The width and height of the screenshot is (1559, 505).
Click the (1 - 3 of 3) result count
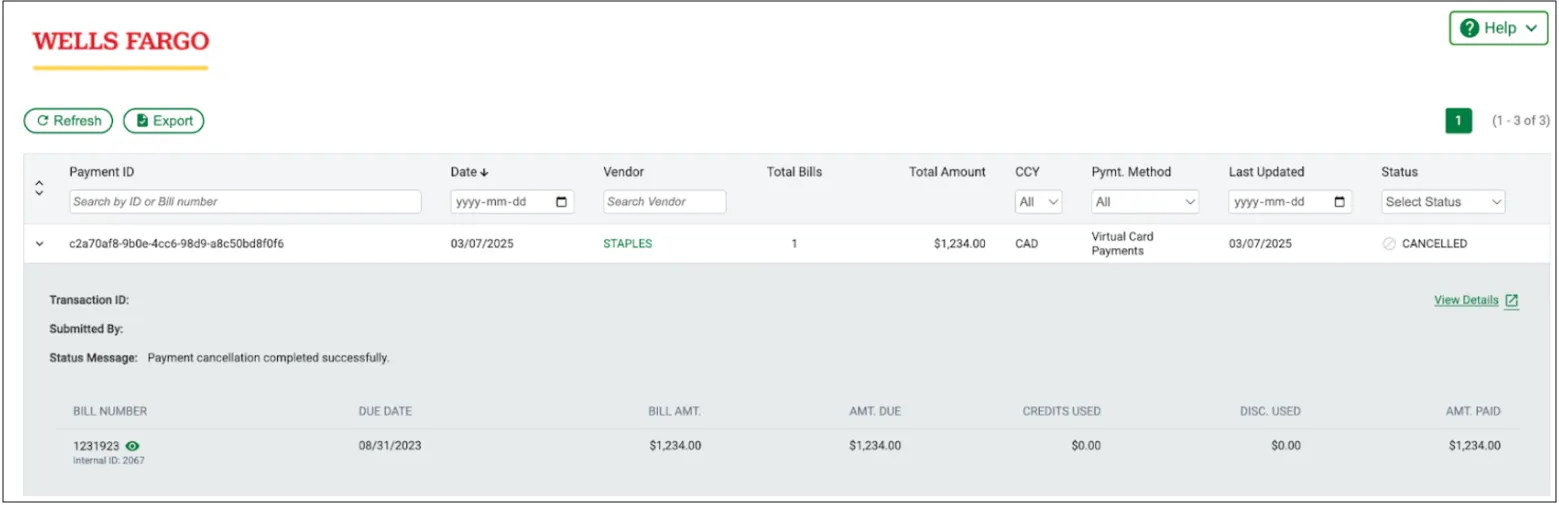[1521, 121]
